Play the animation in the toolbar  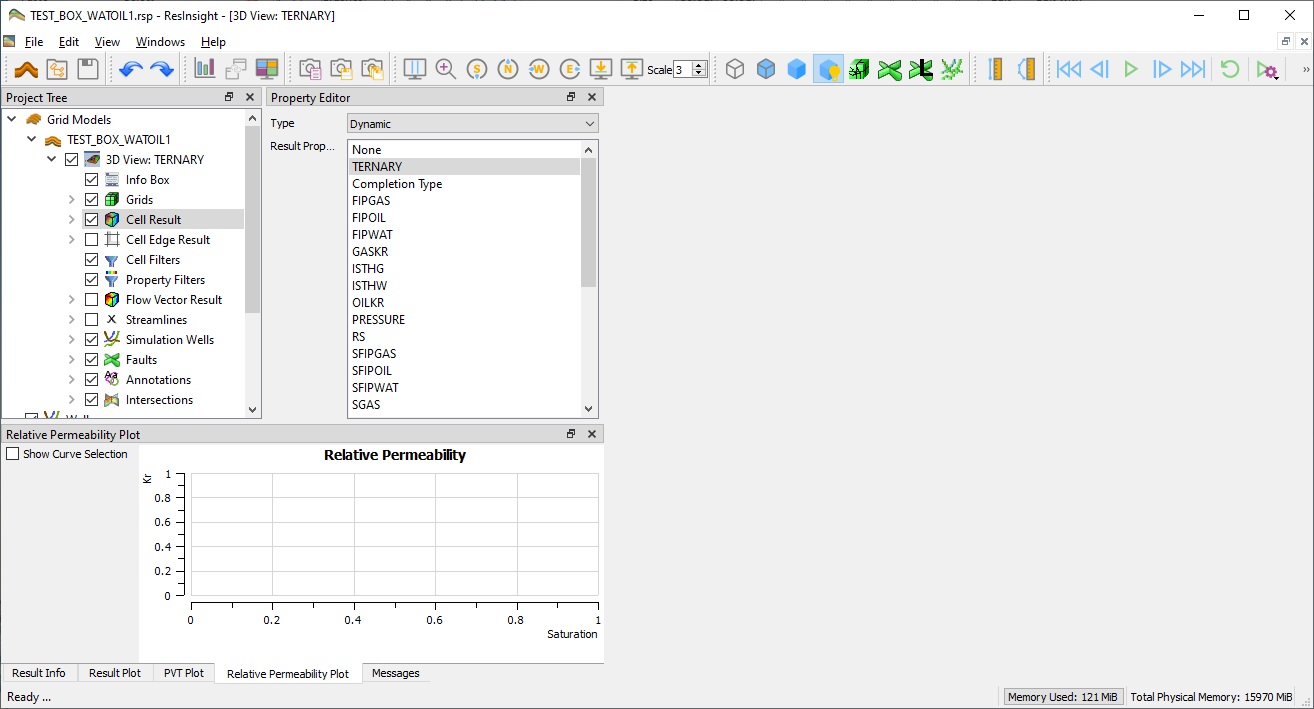[x=1131, y=69]
